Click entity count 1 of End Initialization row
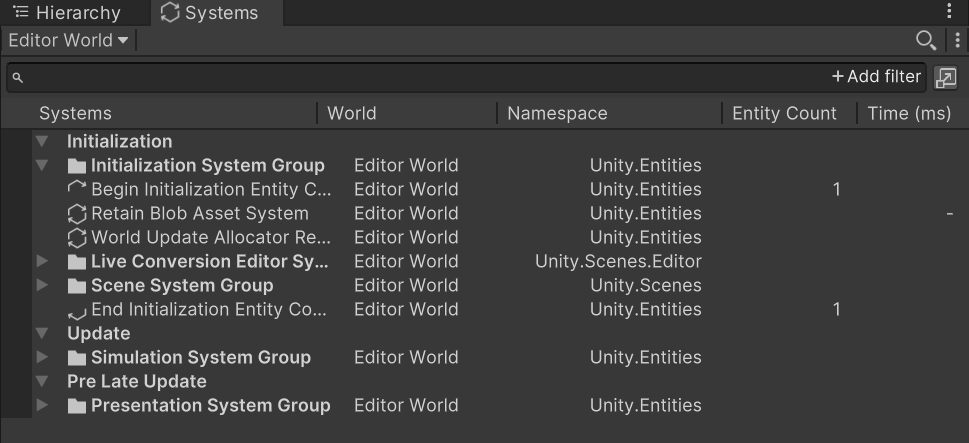This screenshot has height=443, width=969. [836, 310]
